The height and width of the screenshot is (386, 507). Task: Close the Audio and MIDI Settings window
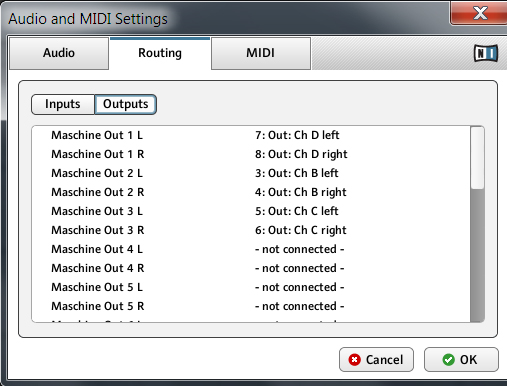tap(479, 13)
